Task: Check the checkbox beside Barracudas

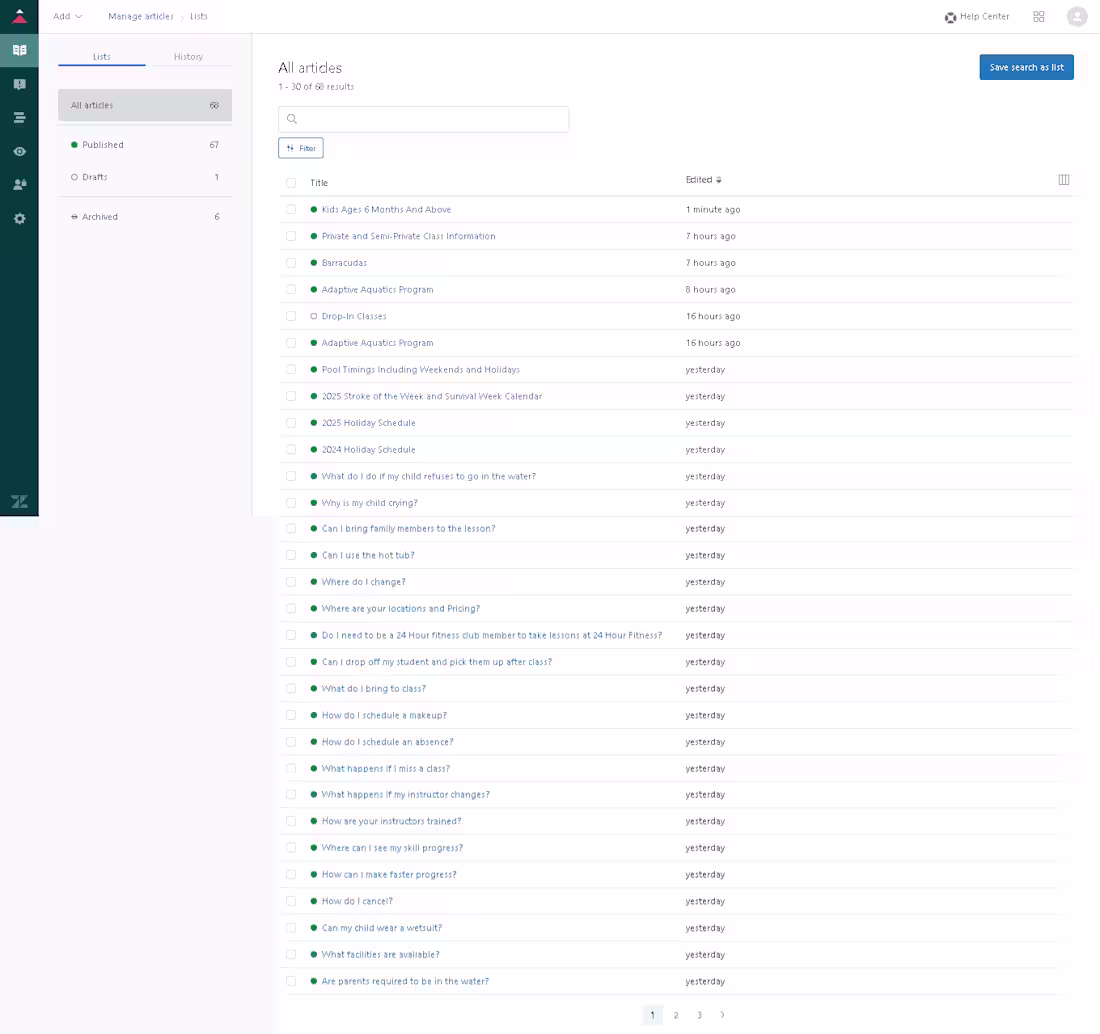Action: [291, 262]
